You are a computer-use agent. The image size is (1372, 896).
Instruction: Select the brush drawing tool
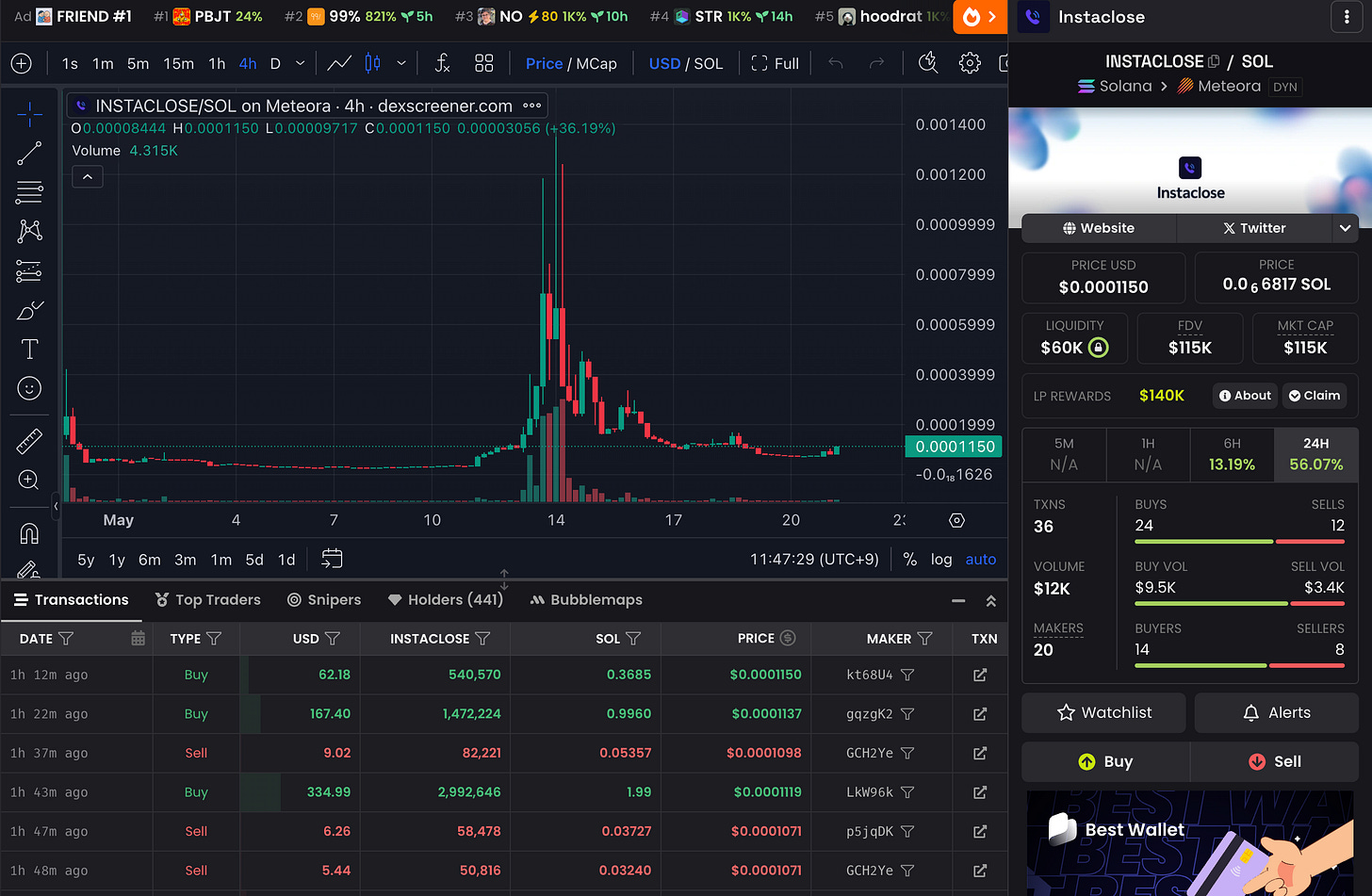[29, 310]
